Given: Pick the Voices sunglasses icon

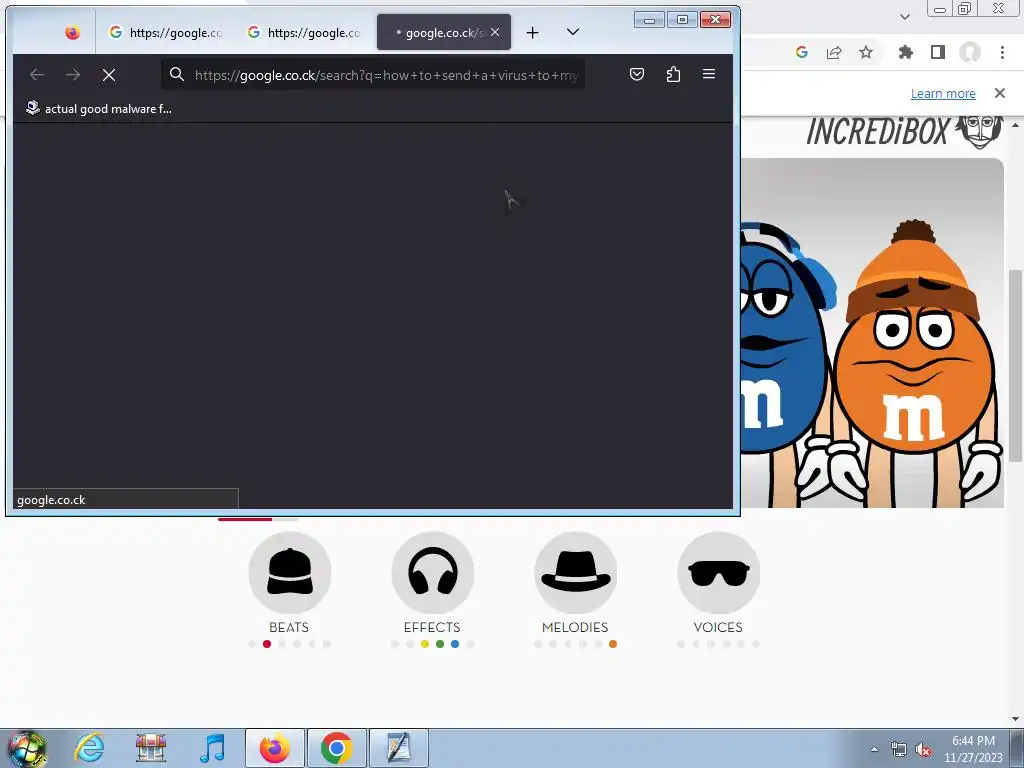Looking at the screenshot, I should tap(718, 573).
